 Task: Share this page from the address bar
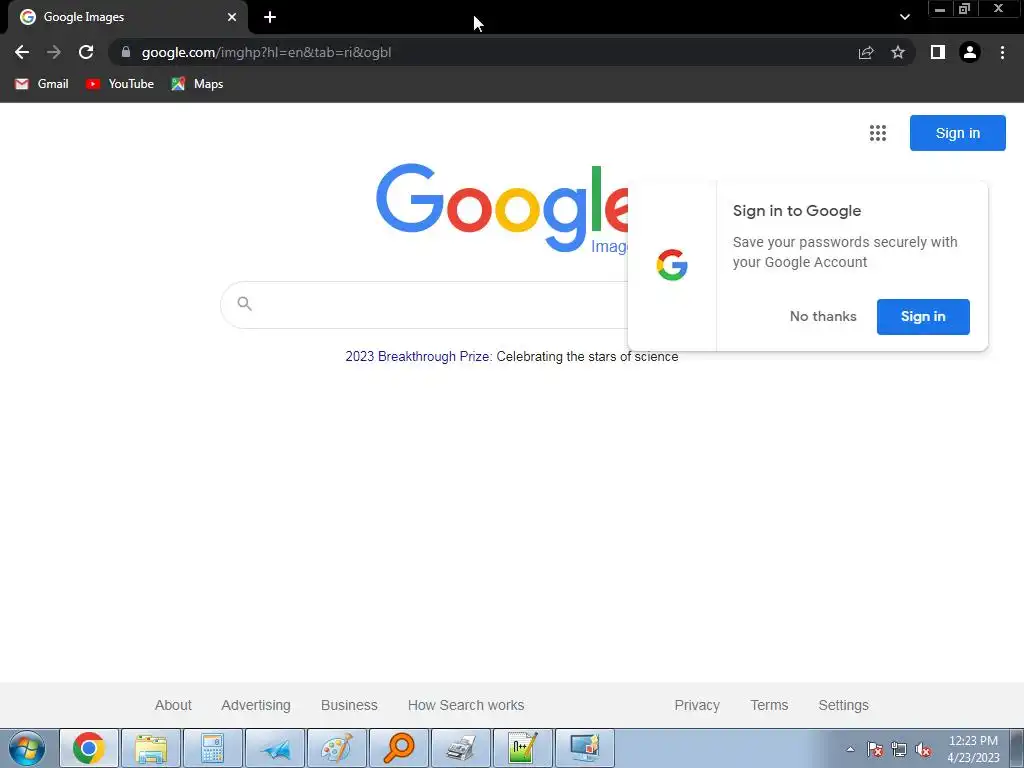(866, 52)
